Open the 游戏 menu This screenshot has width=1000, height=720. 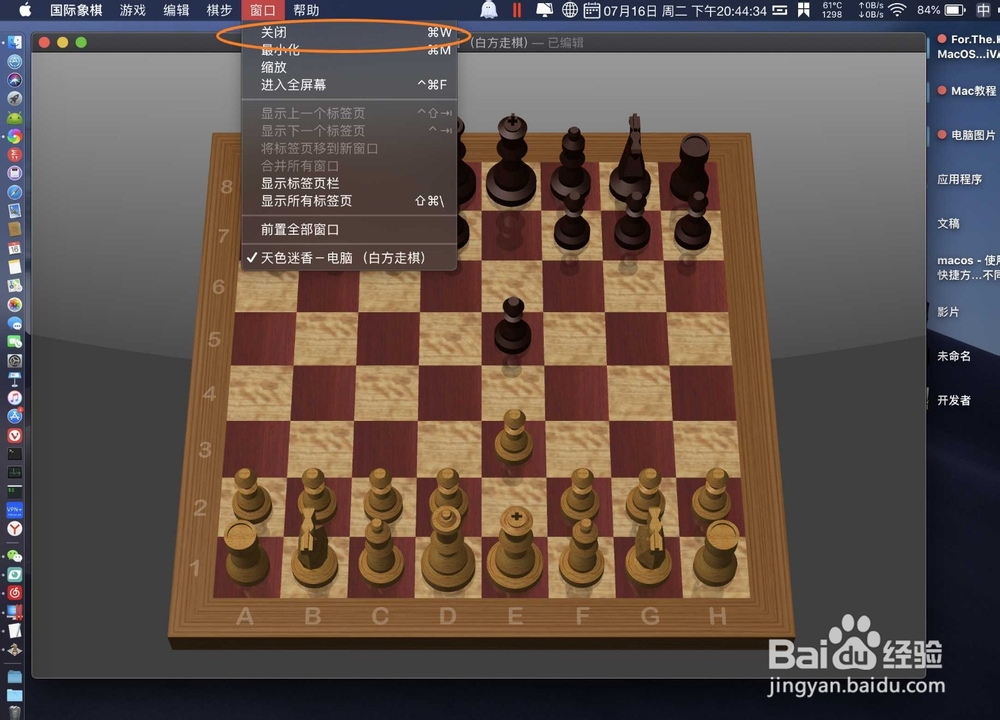(x=133, y=11)
